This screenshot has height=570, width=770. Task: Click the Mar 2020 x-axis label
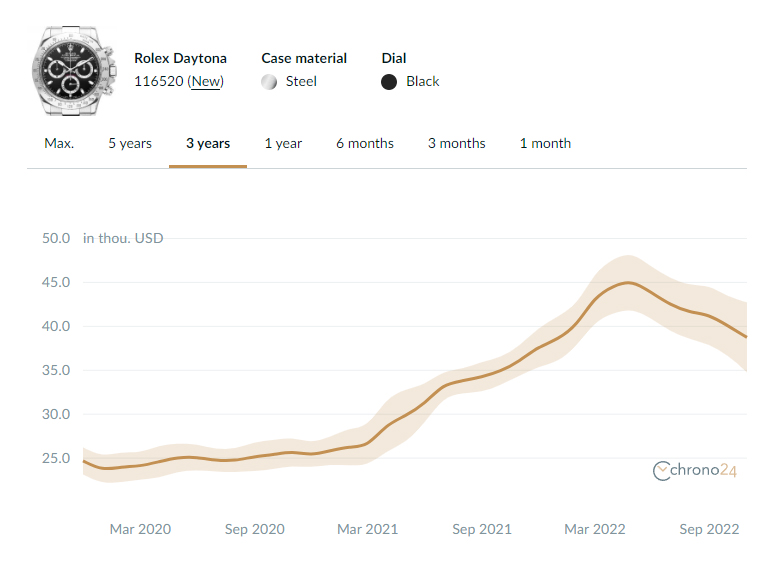pyautogui.click(x=140, y=529)
